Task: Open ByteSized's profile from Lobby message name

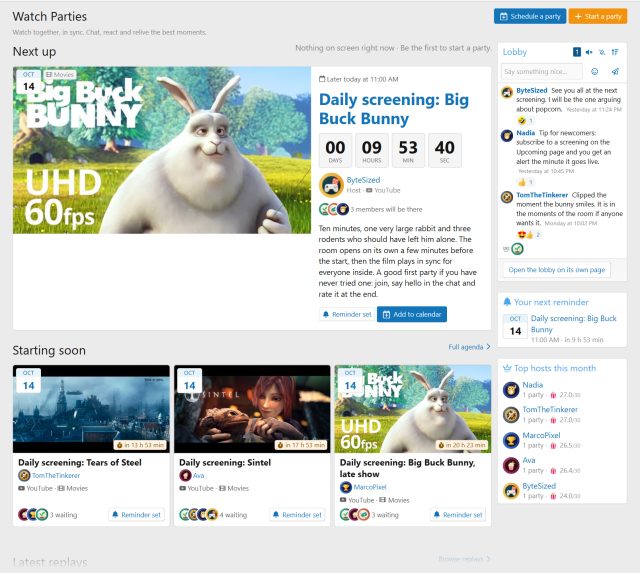Action: click(x=531, y=90)
